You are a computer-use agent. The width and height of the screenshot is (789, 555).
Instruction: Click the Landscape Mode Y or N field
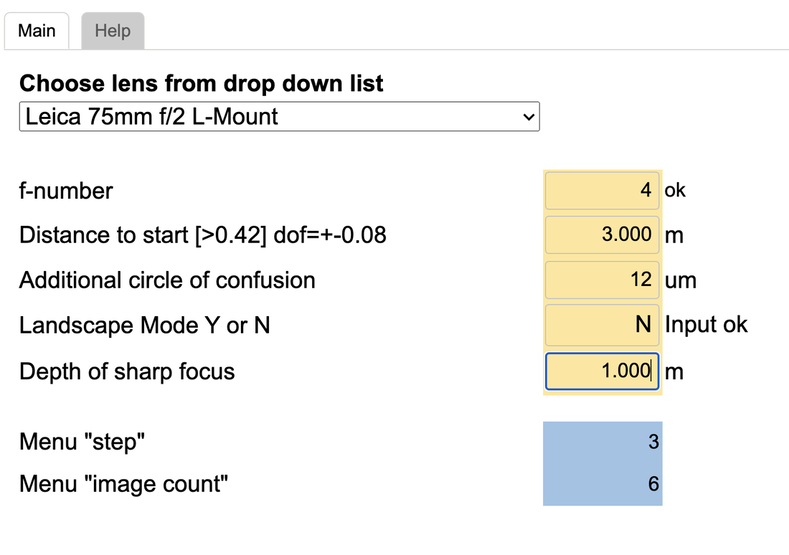coord(602,325)
